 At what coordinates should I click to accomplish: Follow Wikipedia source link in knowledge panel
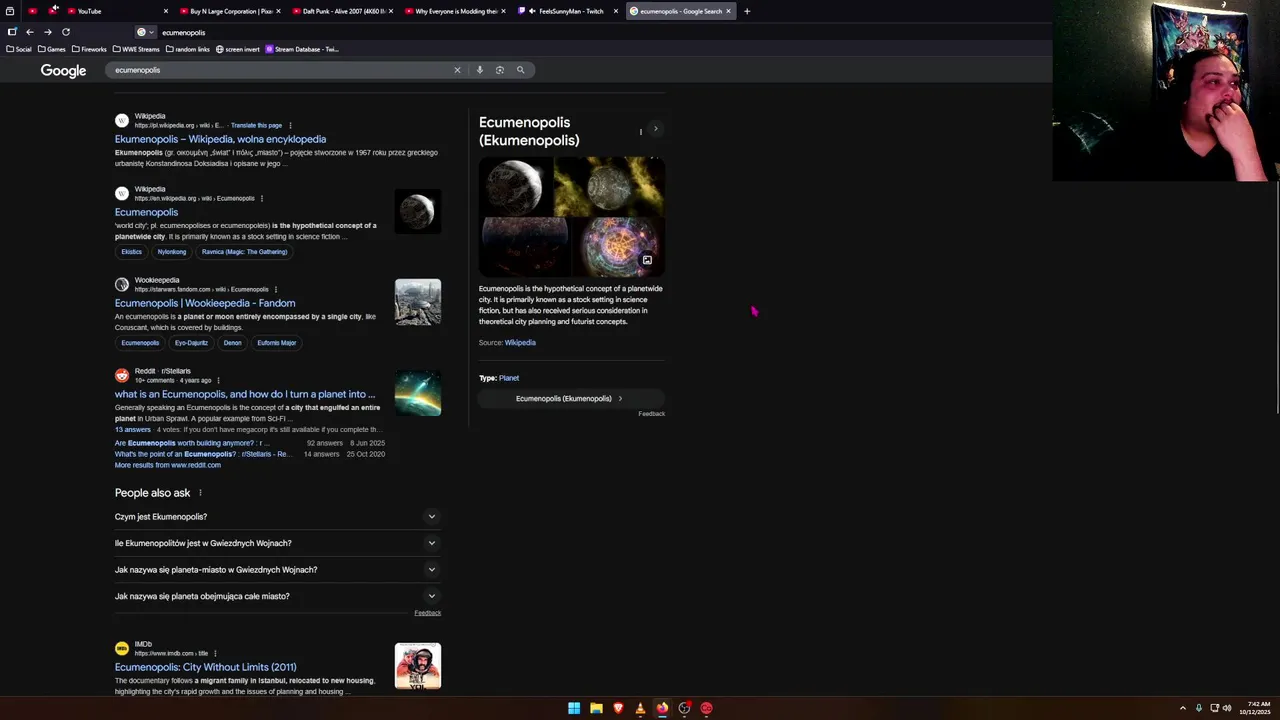pyautogui.click(x=520, y=343)
